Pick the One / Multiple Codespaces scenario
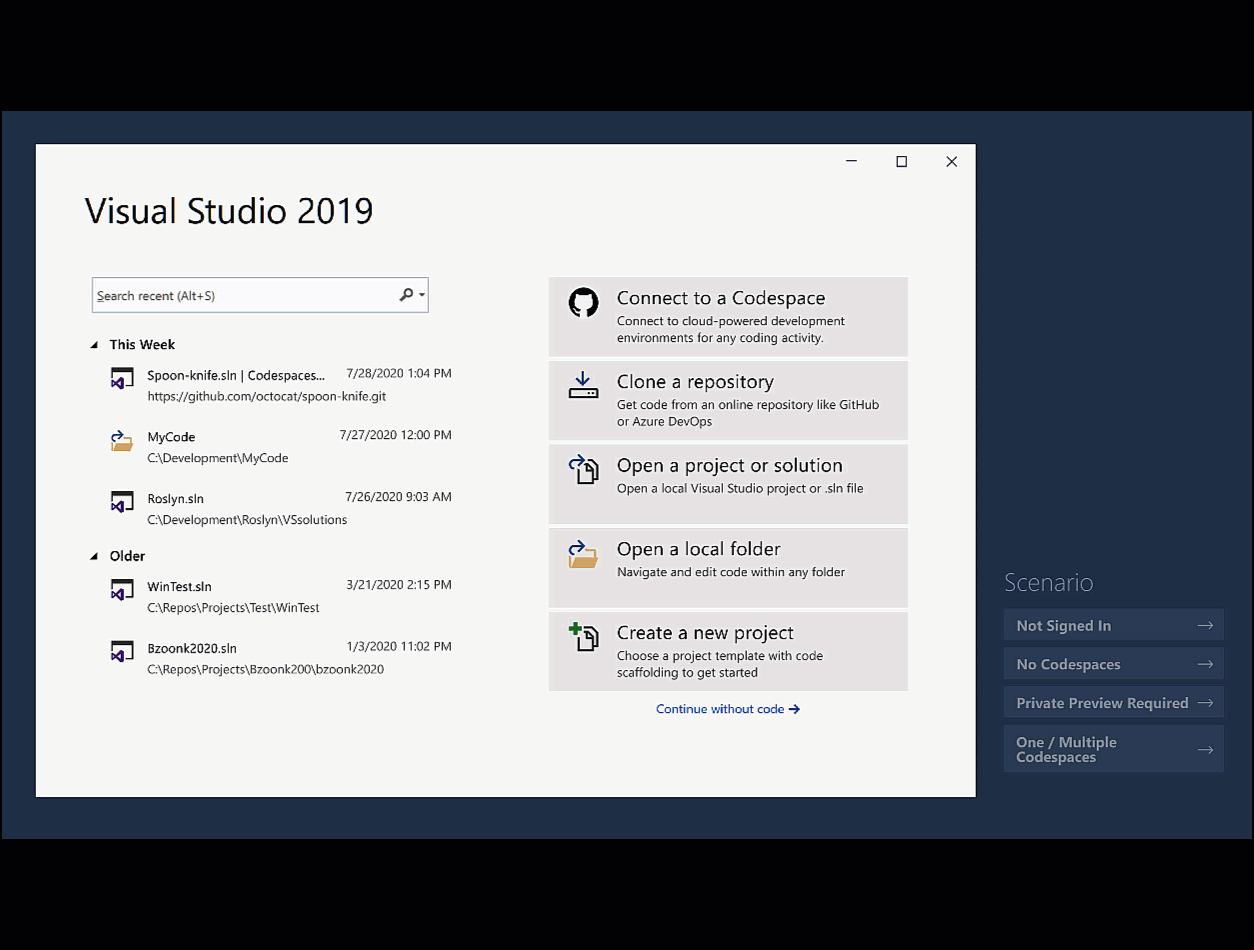This screenshot has width=1254, height=950. point(1114,749)
